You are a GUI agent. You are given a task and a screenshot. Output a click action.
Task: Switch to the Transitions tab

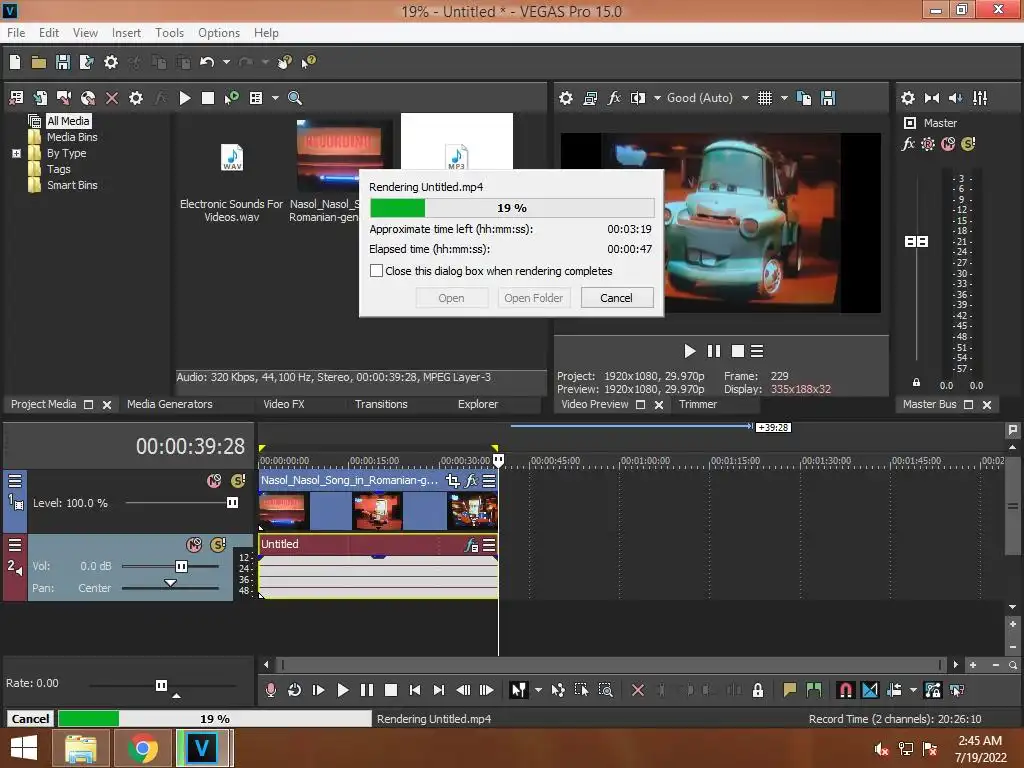click(381, 404)
